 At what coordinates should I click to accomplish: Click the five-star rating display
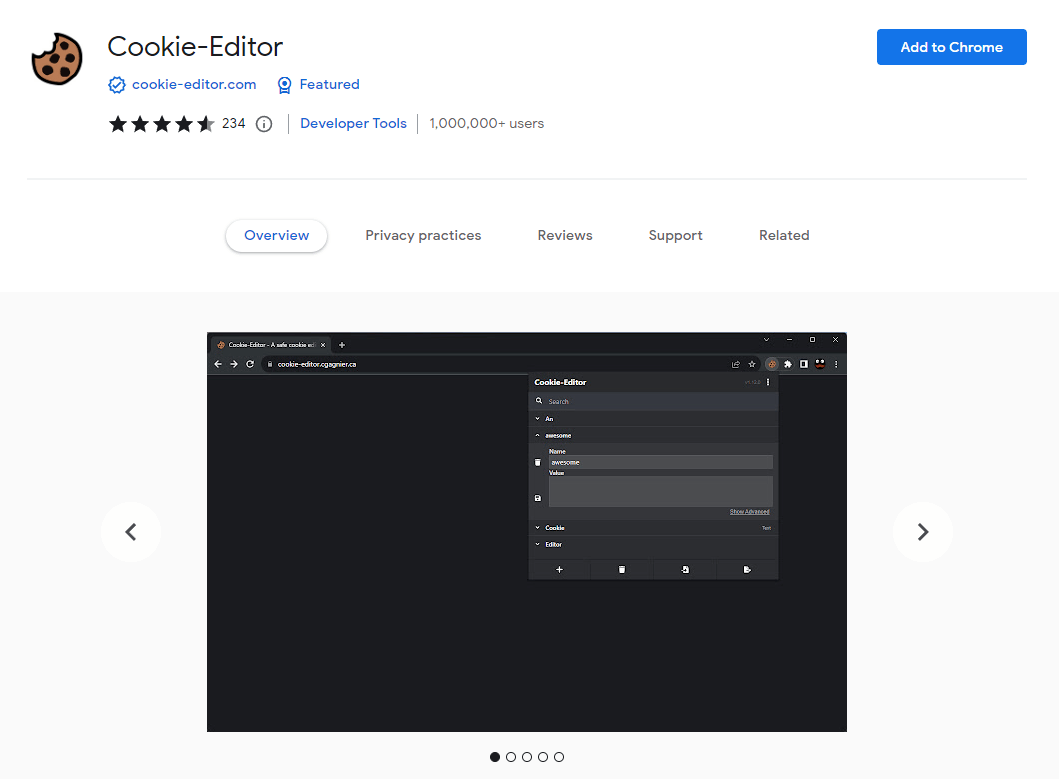point(161,124)
